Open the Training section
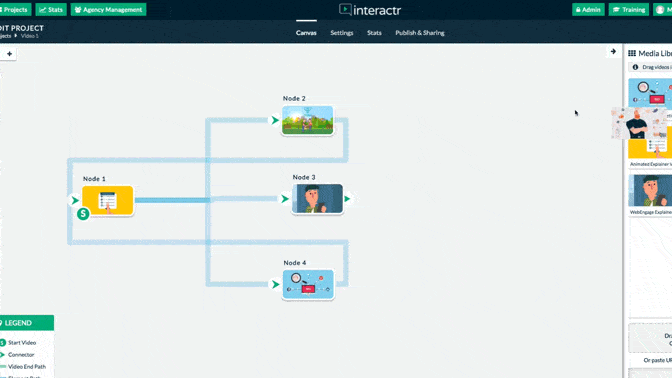672x378 pixels. (x=629, y=9)
